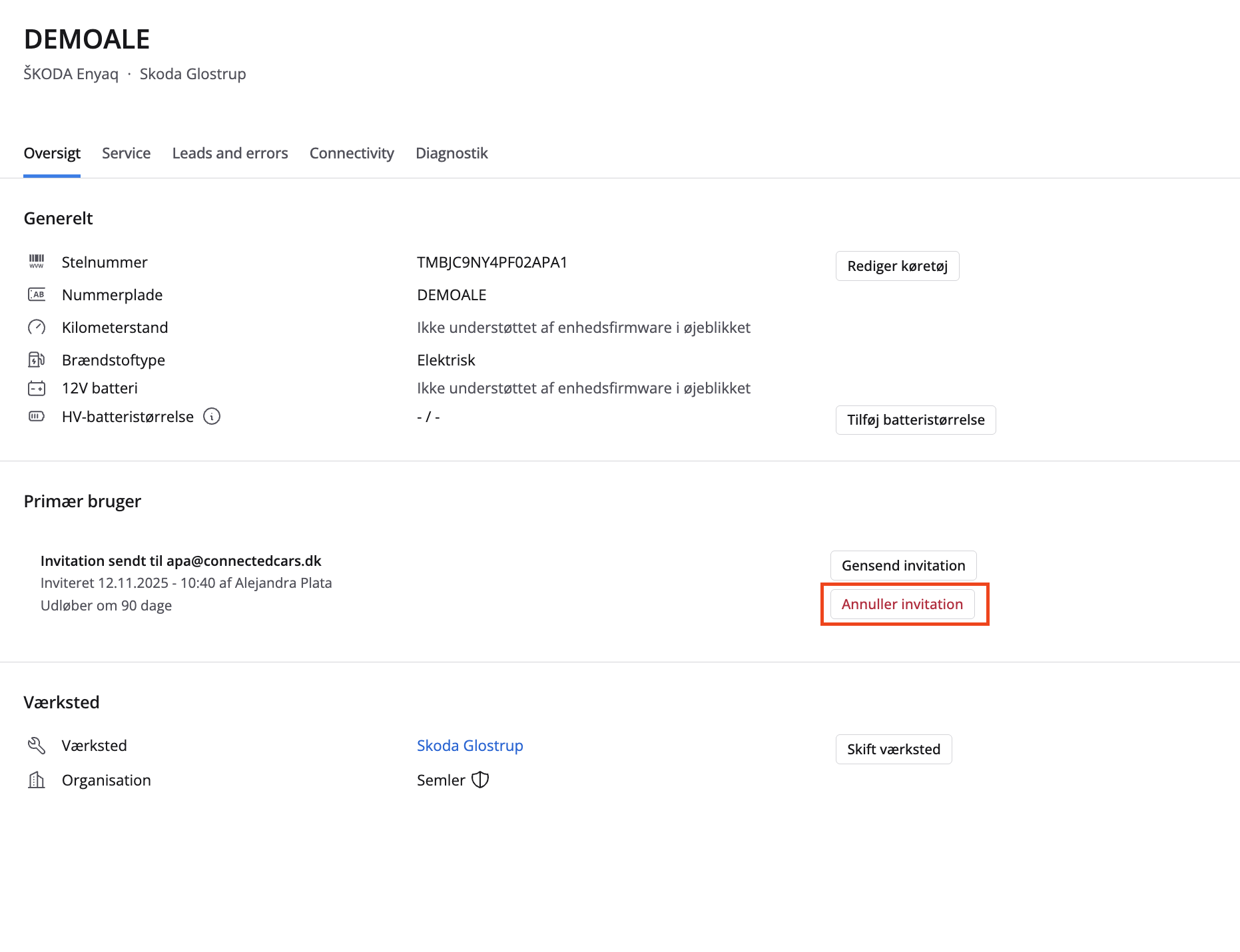Switch to the Diagnostik tab
Viewport: 1240px width, 952px height.
coord(452,153)
